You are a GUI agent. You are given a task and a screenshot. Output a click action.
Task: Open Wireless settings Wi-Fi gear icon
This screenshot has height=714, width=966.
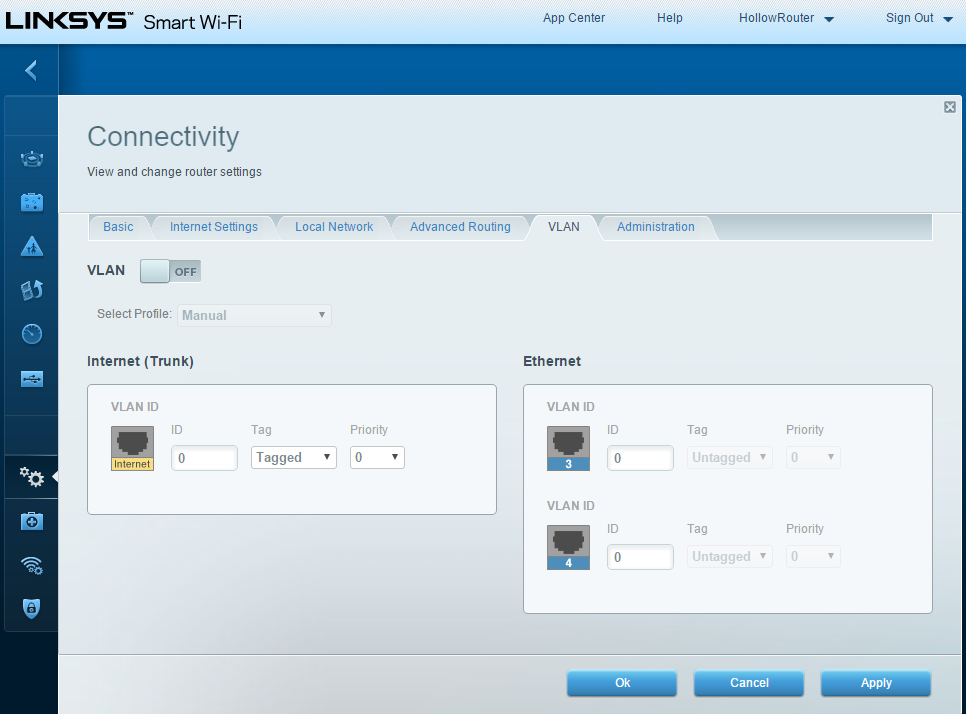click(x=32, y=565)
